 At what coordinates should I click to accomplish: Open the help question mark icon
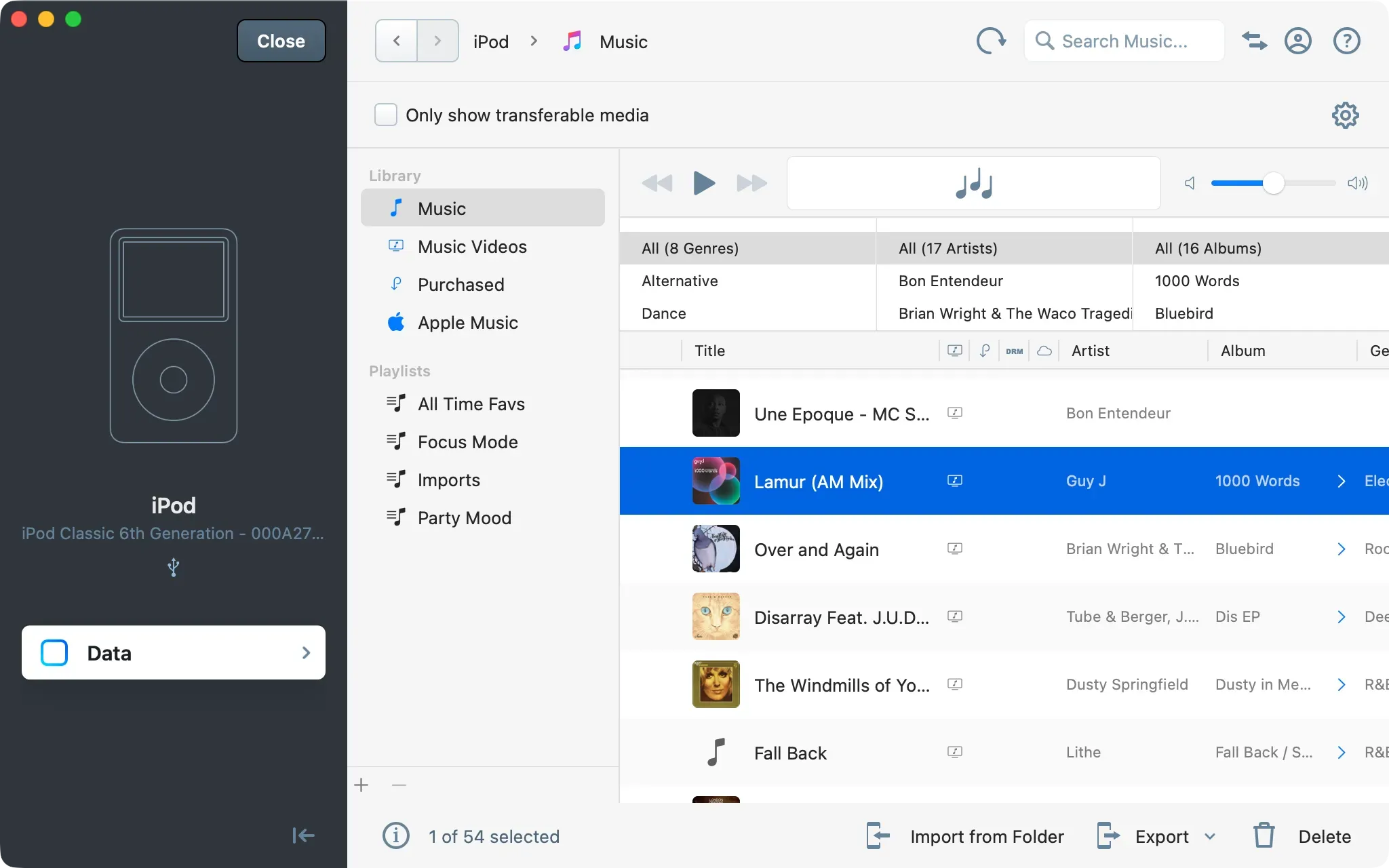click(x=1346, y=41)
